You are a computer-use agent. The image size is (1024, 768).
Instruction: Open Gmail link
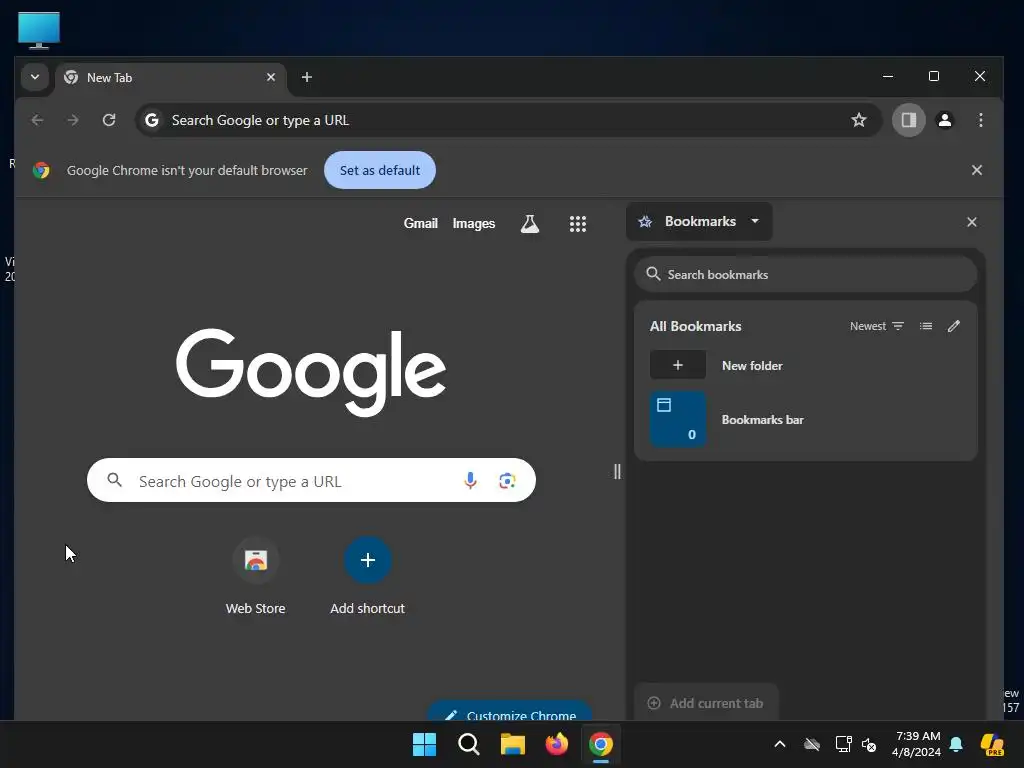click(x=421, y=223)
